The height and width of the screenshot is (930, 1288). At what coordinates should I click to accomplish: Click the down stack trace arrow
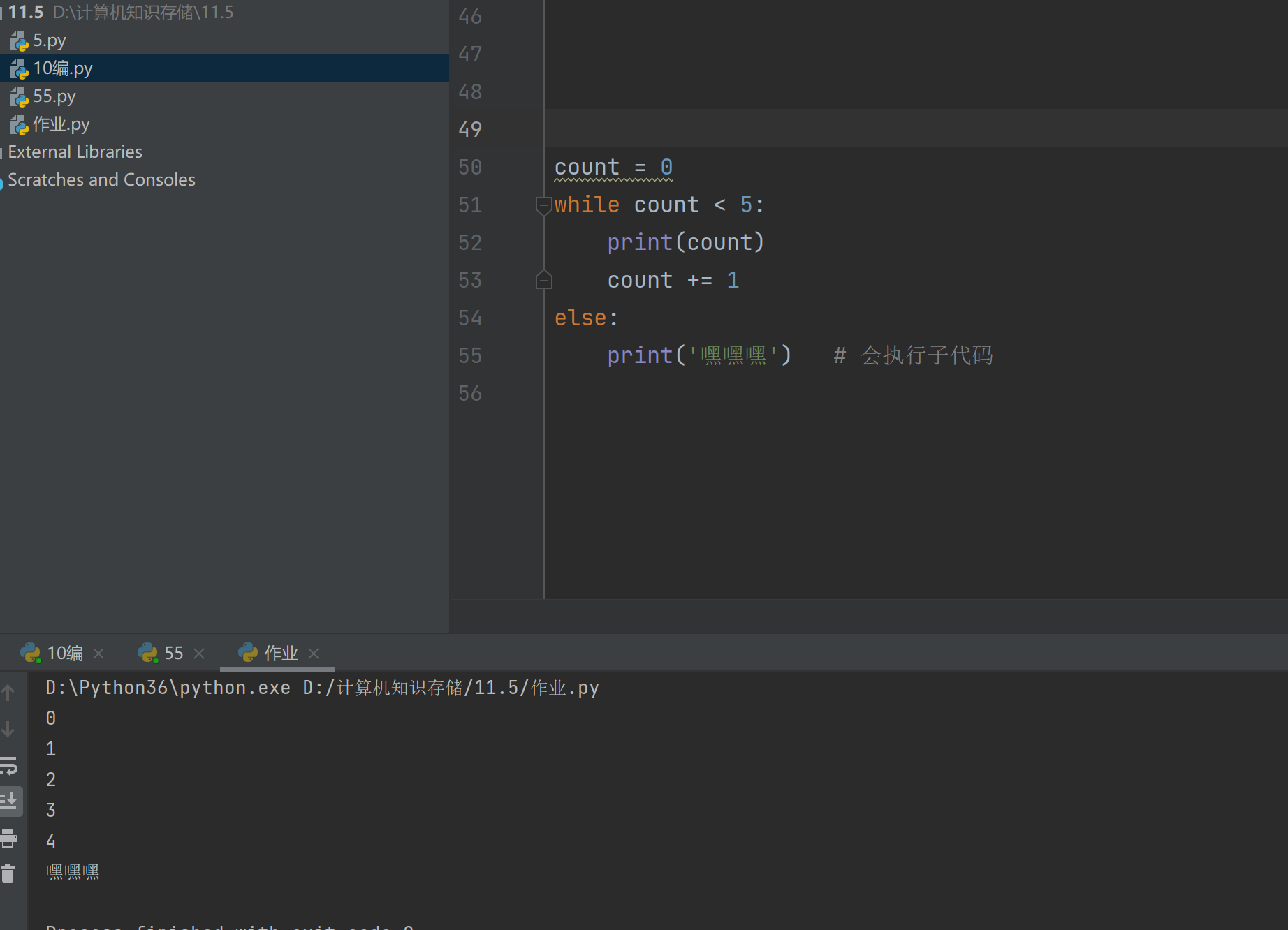point(8,729)
